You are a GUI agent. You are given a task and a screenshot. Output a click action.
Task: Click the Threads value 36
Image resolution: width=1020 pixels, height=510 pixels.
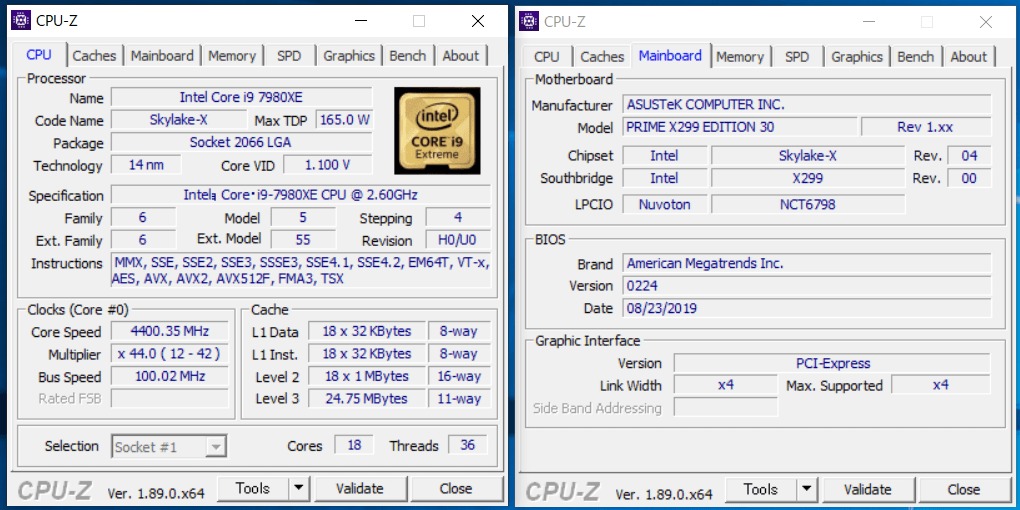click(x=467, y=445)
